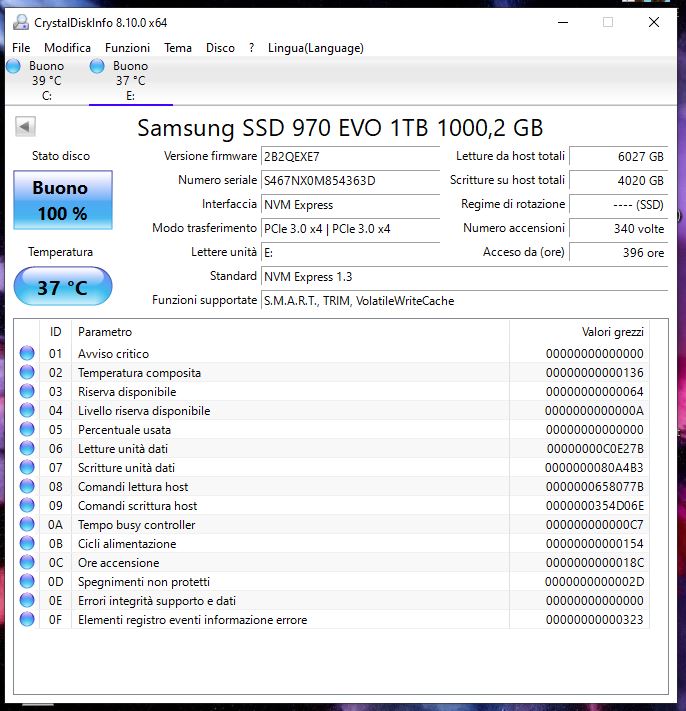Open the ? help menu
Image resolution: width=686 pixels, height=711 pixels.
pyautogui.click(x=252, y=48)
